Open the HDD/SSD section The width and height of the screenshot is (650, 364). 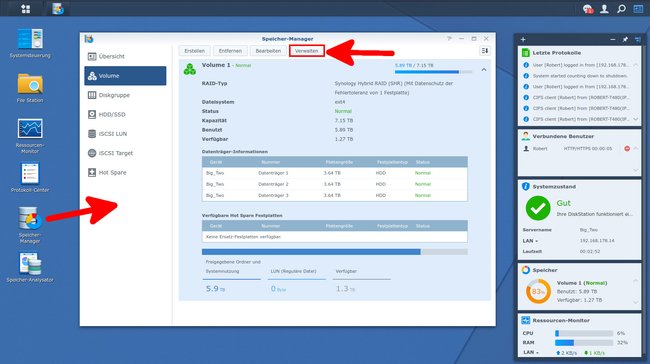point(125,114)
